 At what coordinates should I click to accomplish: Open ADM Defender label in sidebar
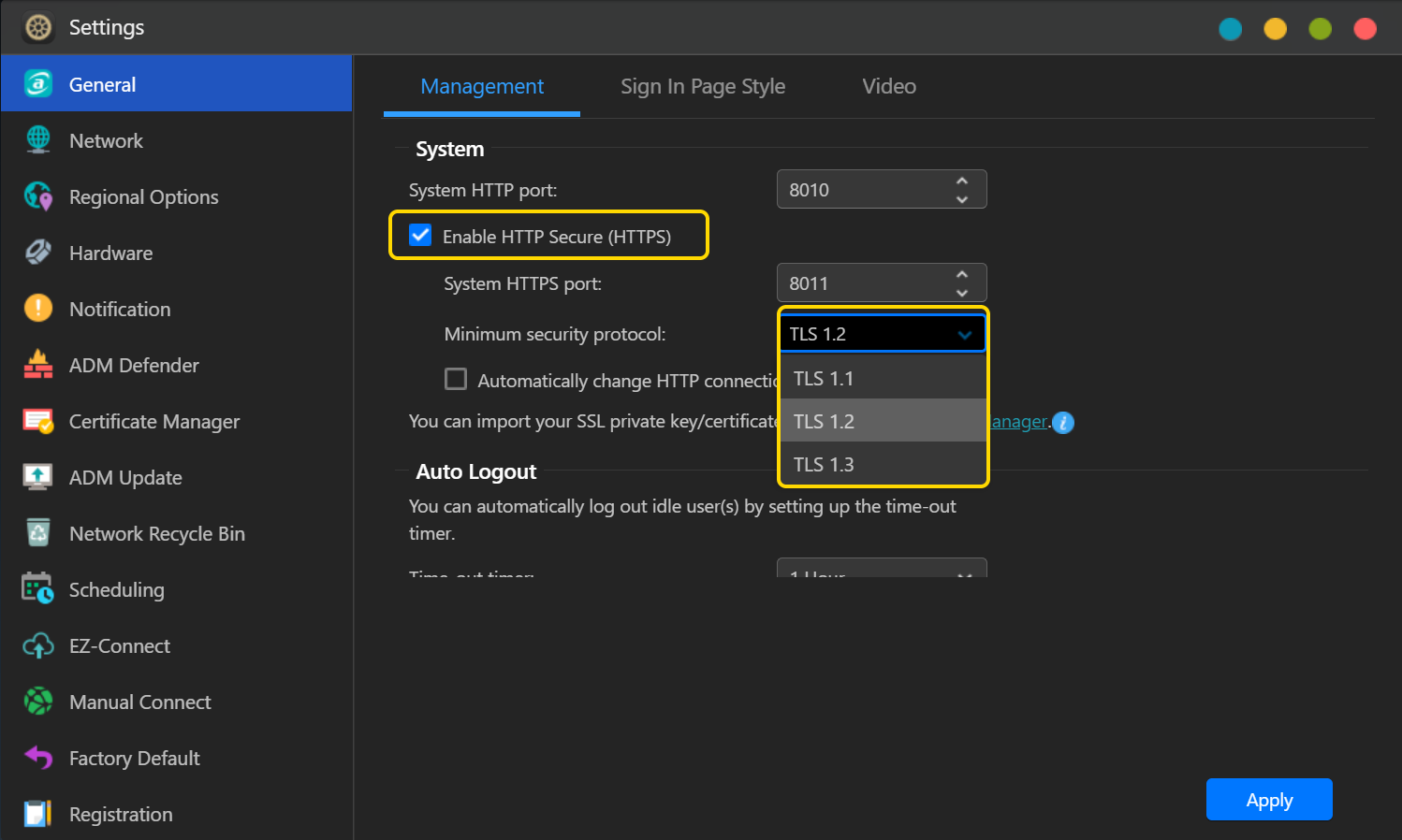134,366
